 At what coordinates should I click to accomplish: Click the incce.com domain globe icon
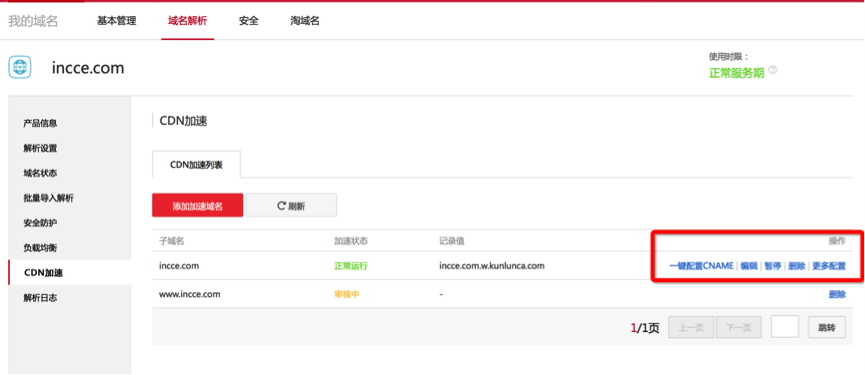coord(20,68)
